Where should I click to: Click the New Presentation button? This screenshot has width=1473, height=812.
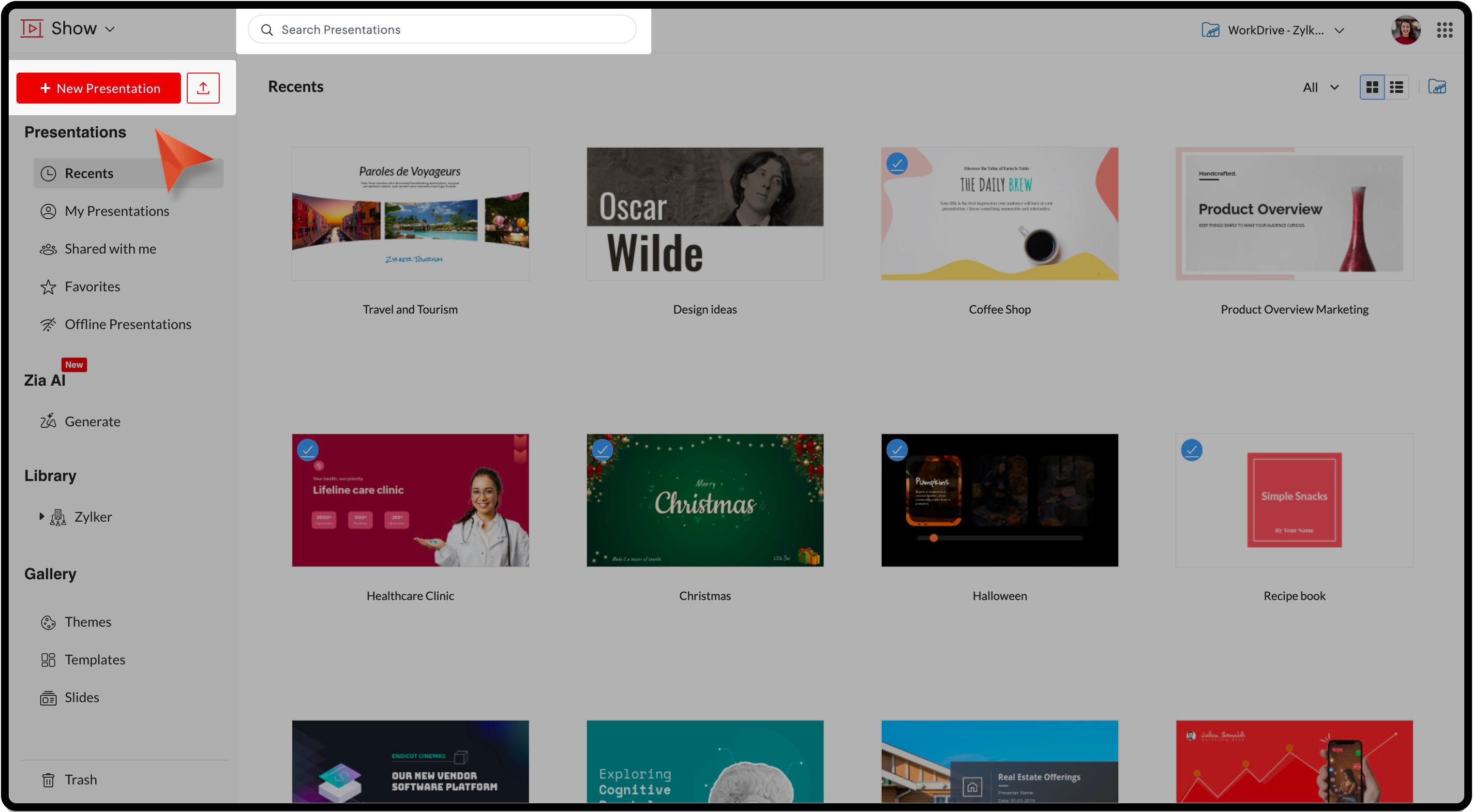(x=98, y=88)
